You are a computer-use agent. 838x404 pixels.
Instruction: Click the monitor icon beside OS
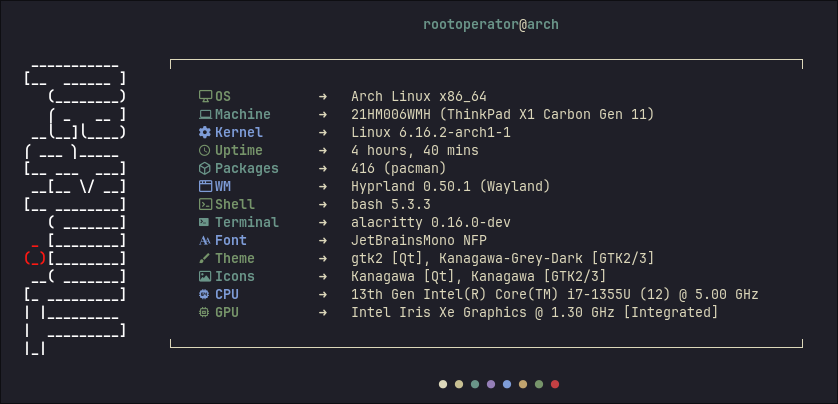point(205,96)
